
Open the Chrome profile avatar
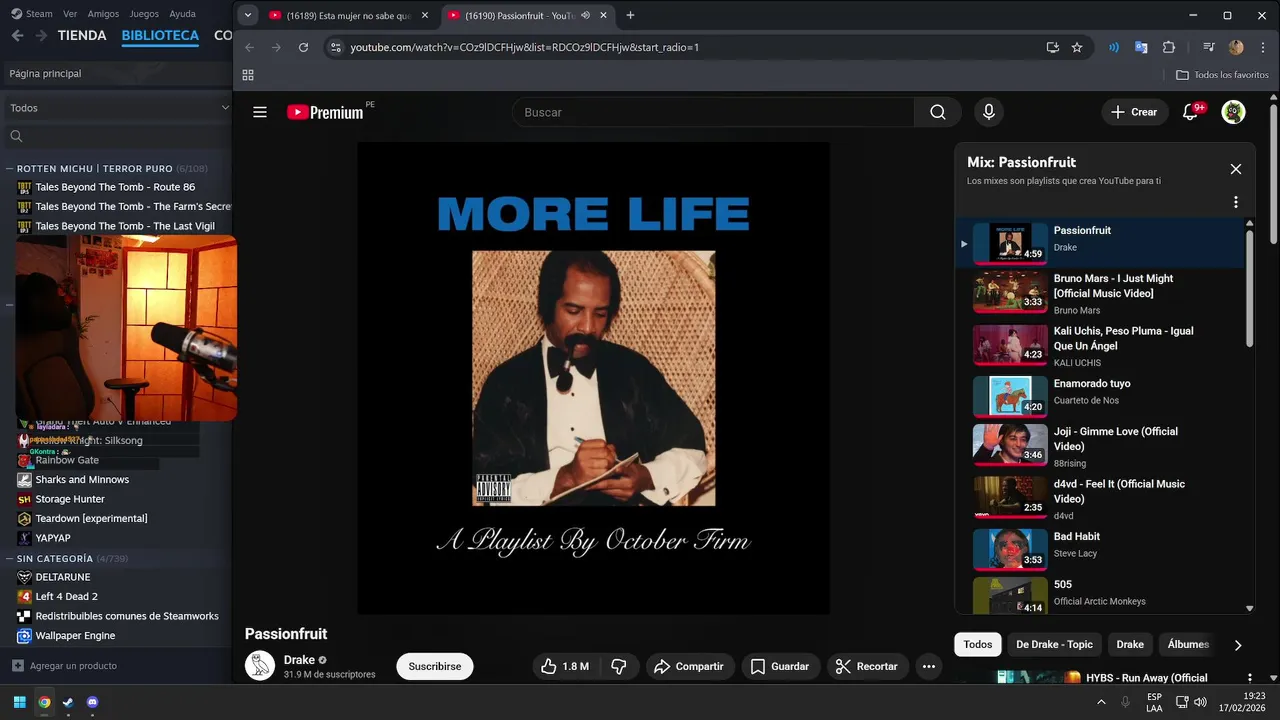coord(1236,47)
